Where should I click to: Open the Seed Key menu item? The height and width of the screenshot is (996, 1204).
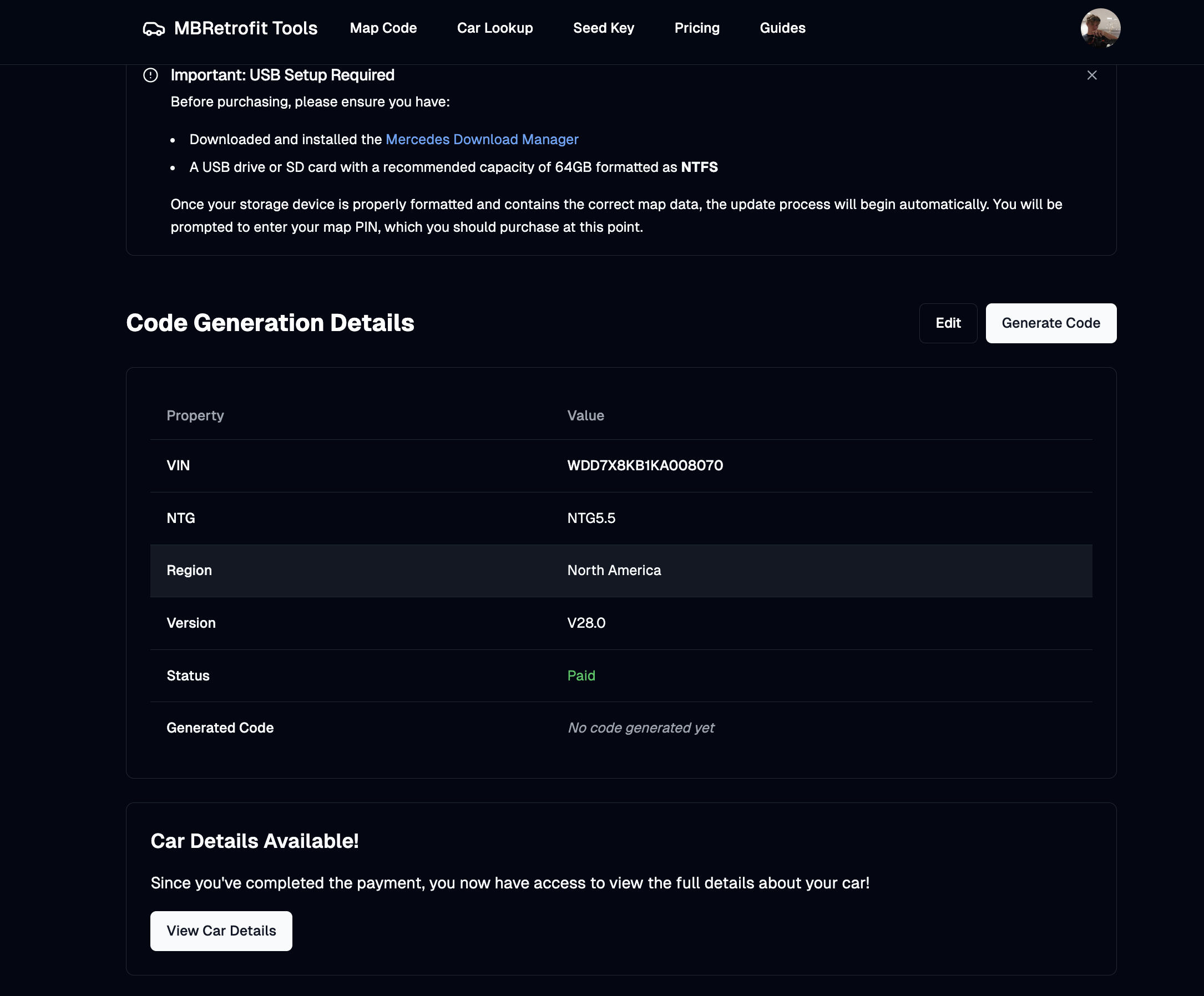click(x=603, y=28)
